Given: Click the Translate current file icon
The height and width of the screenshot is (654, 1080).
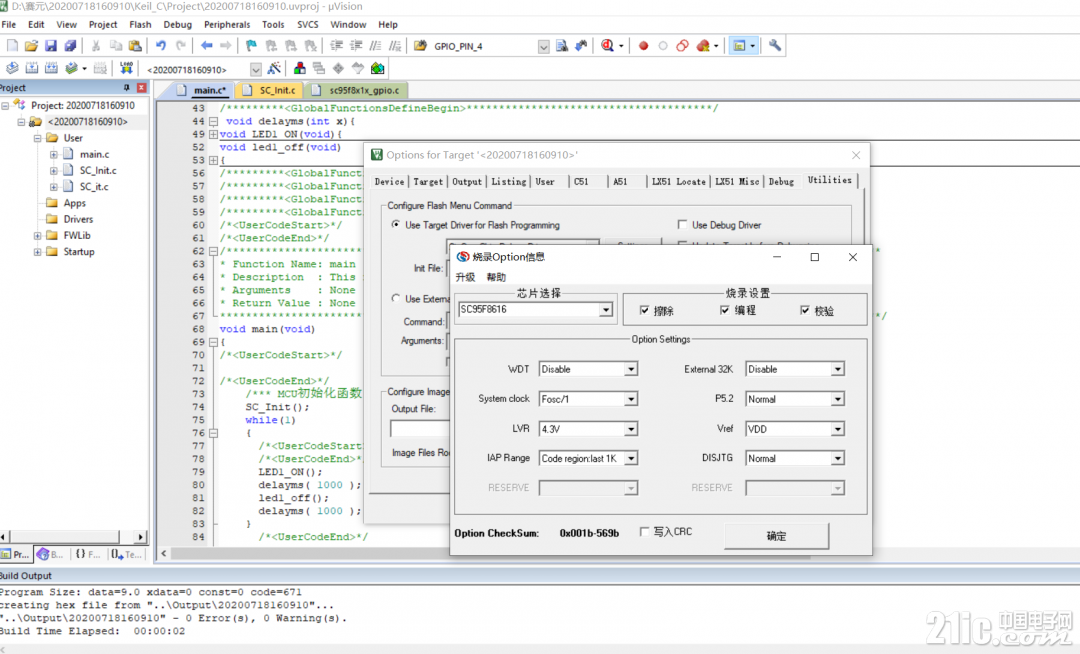Looking at the screenshot, I should coord(12,69).
